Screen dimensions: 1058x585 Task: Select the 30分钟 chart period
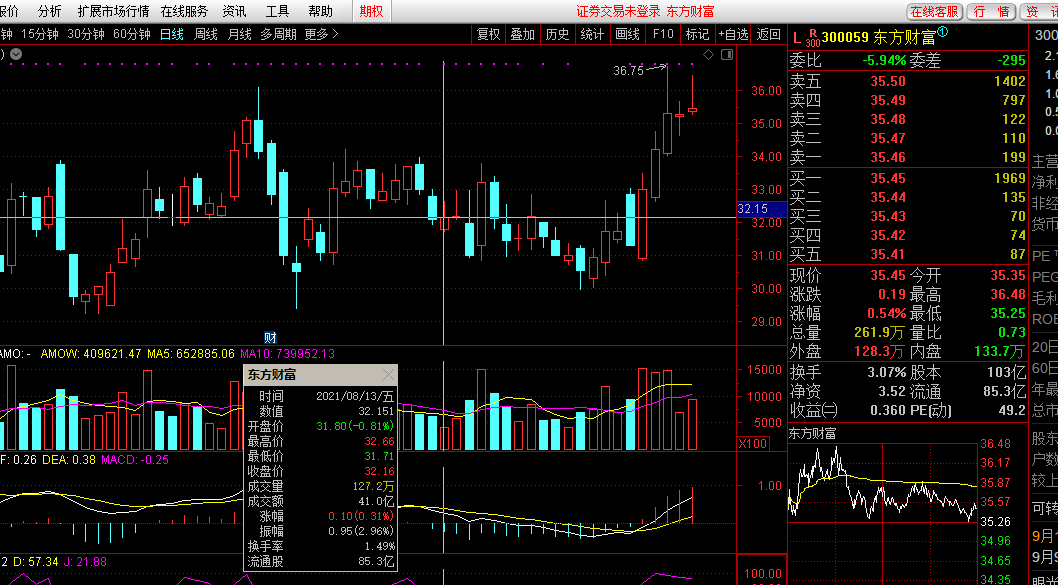pyautogui.click(x=86, y=34)
